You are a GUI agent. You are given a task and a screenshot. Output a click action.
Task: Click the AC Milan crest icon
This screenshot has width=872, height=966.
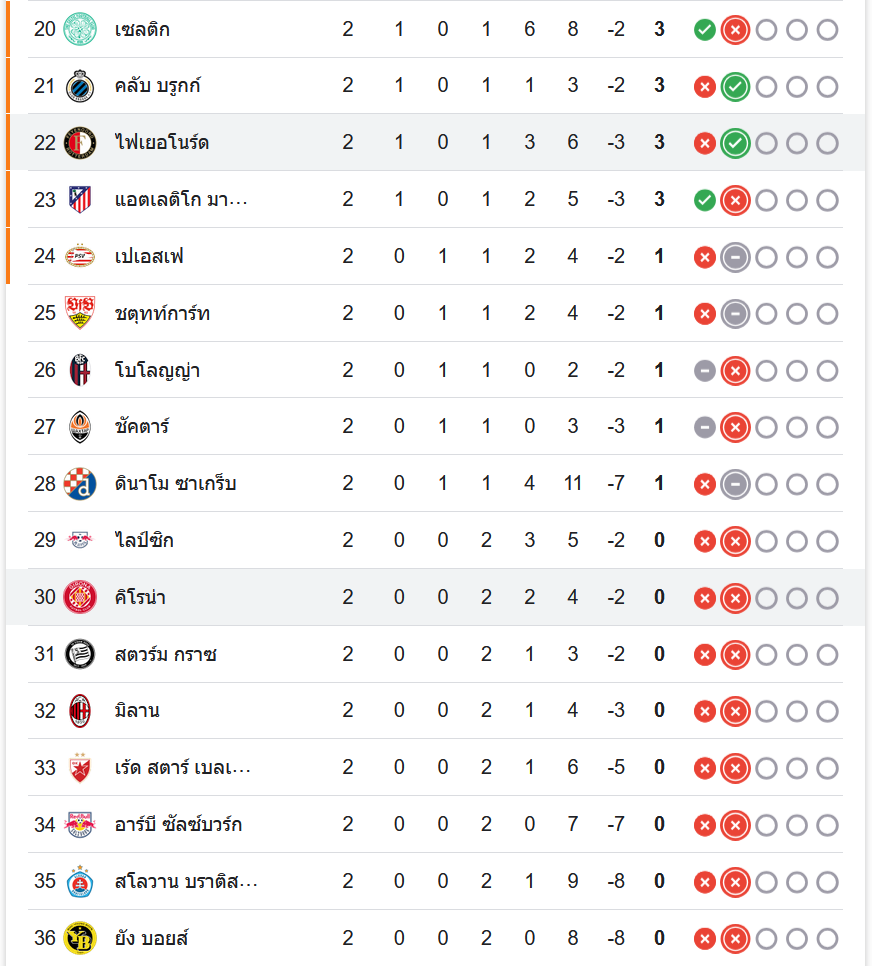tap(79, 711)
